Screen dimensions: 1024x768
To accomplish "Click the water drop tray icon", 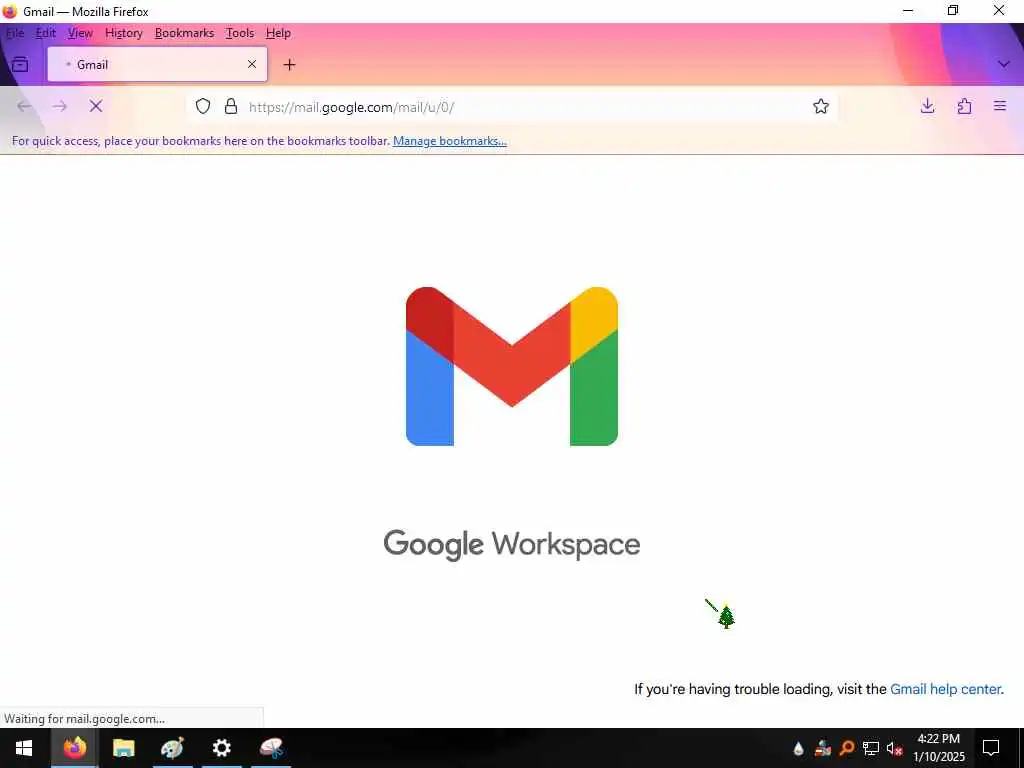I will [798, 748].
